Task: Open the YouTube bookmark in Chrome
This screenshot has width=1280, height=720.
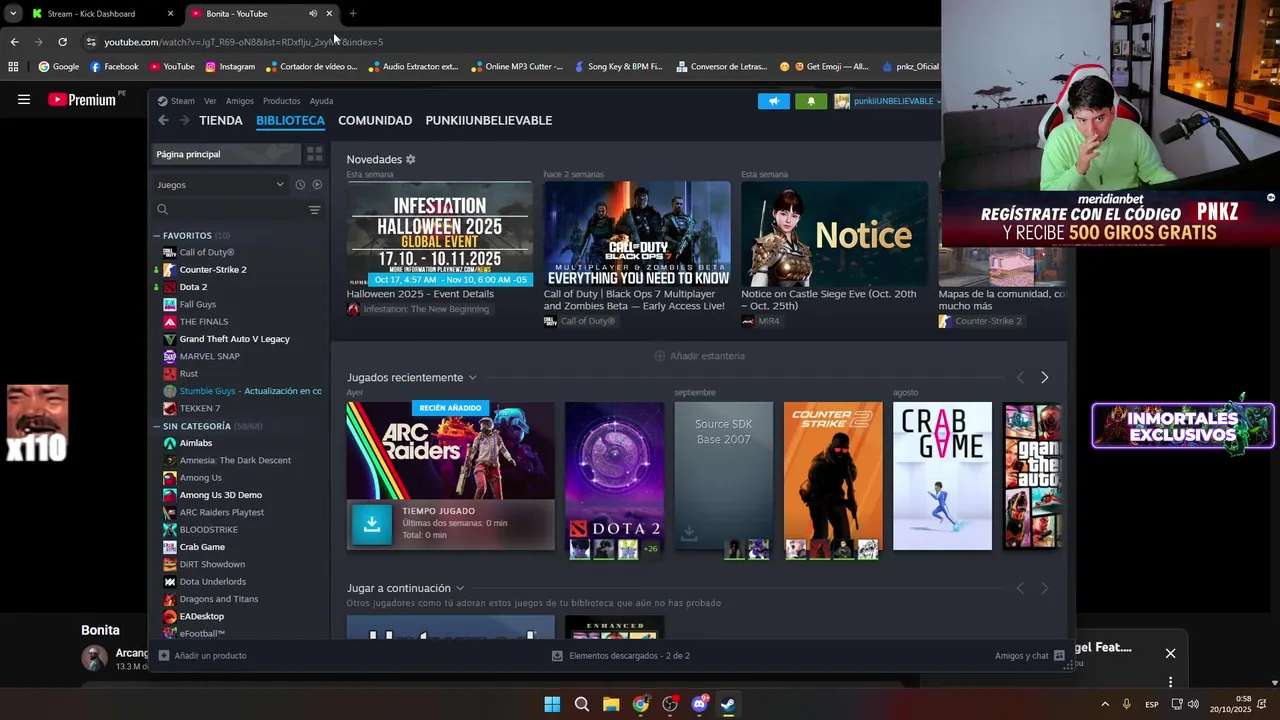Action: (172, 67)
